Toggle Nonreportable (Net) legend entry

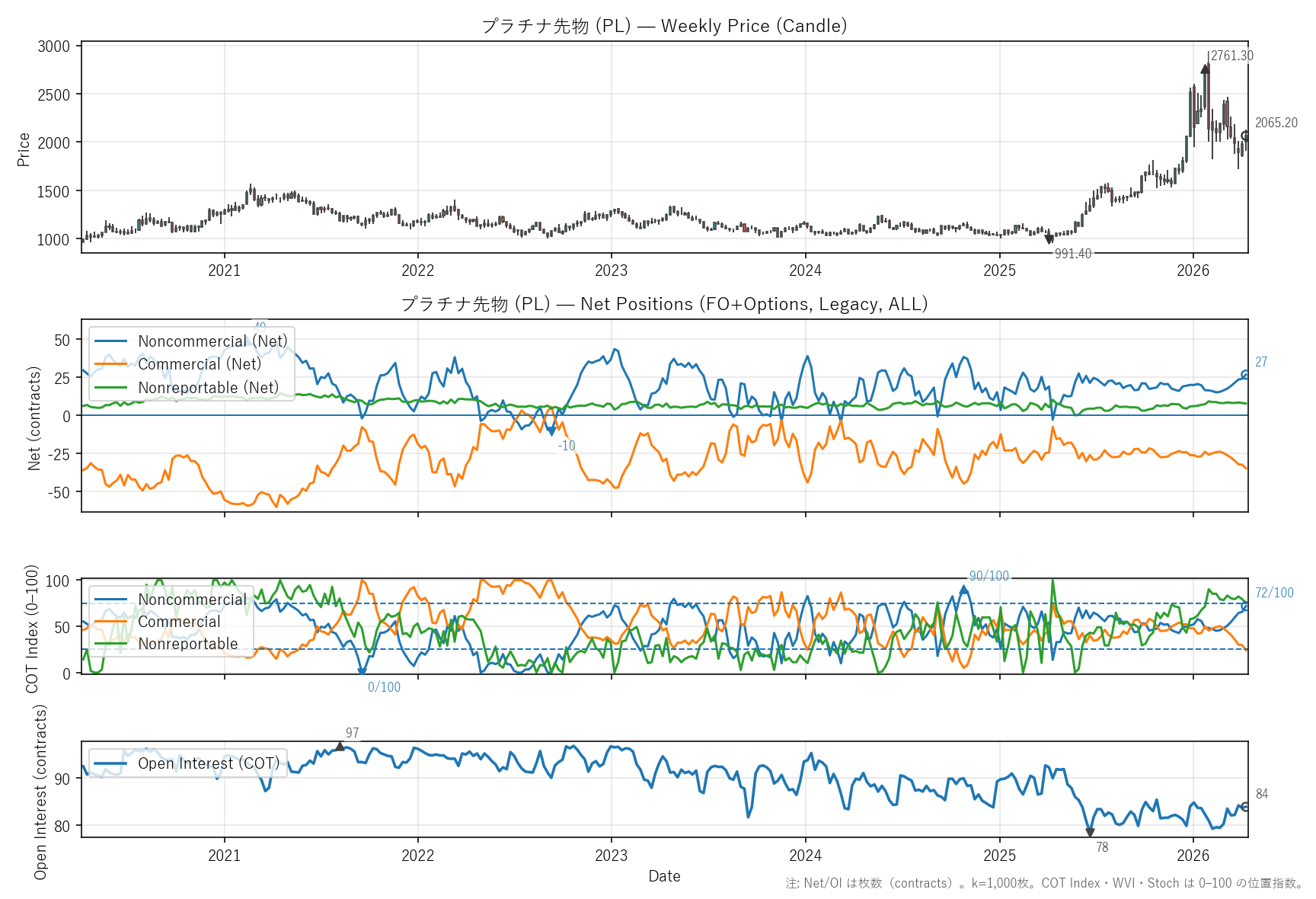(208, 388)
